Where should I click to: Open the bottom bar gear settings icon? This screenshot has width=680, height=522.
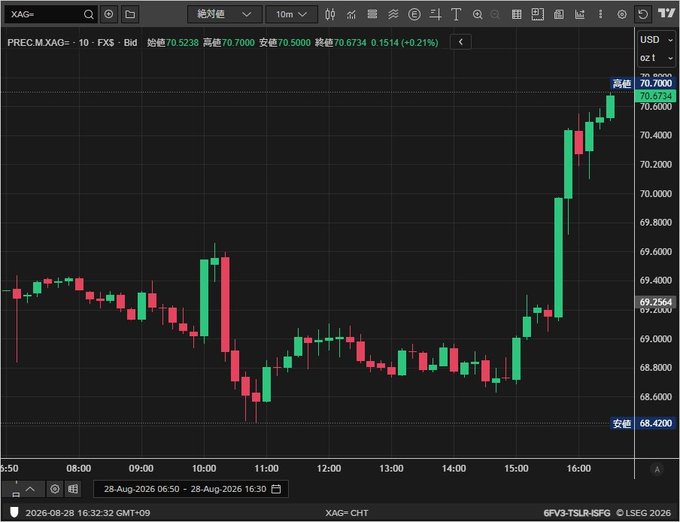[x=55, y=489]
